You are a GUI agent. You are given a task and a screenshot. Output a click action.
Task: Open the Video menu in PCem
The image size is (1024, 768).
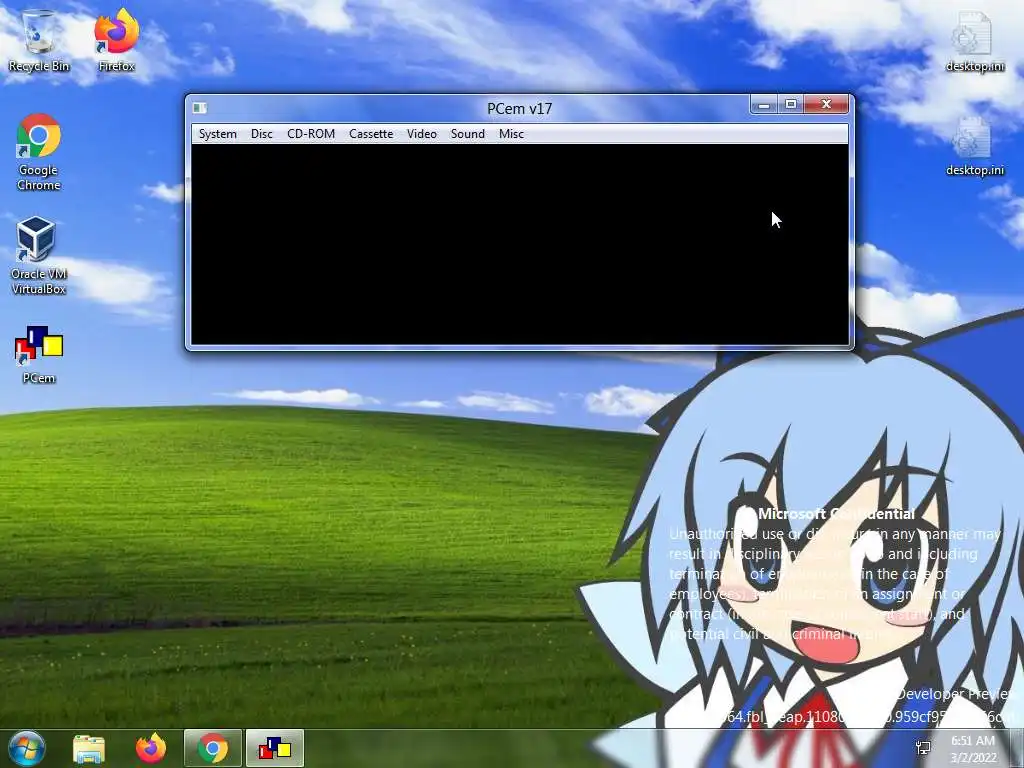coord(421,134)
